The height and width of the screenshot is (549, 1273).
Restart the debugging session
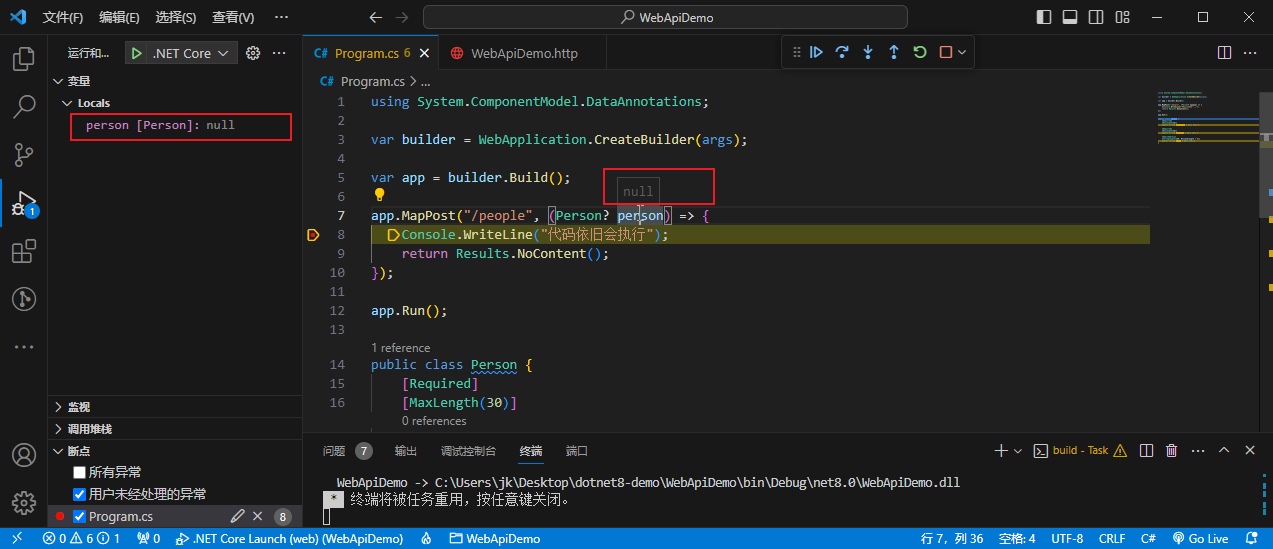pos(920,53)
